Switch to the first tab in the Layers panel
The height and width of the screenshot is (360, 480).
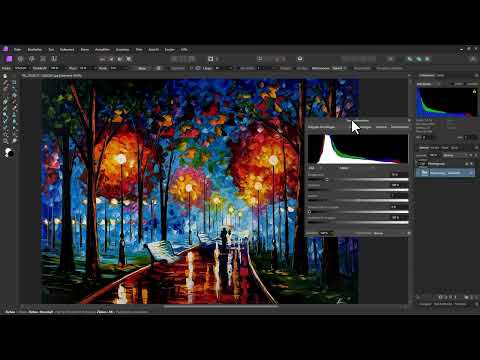(424, 148)
